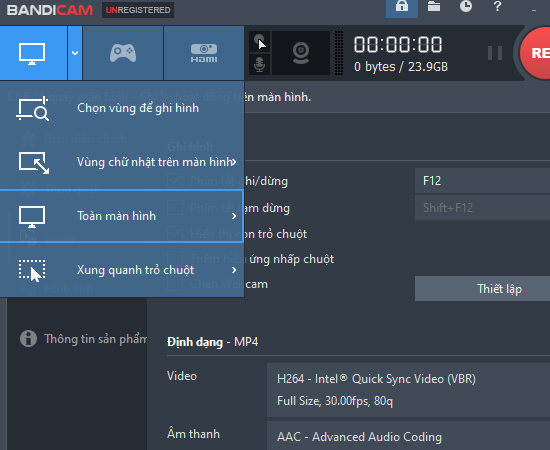550x450 pixels.
Task: Click the lock icon in title bar
Action: coord(402,8)
